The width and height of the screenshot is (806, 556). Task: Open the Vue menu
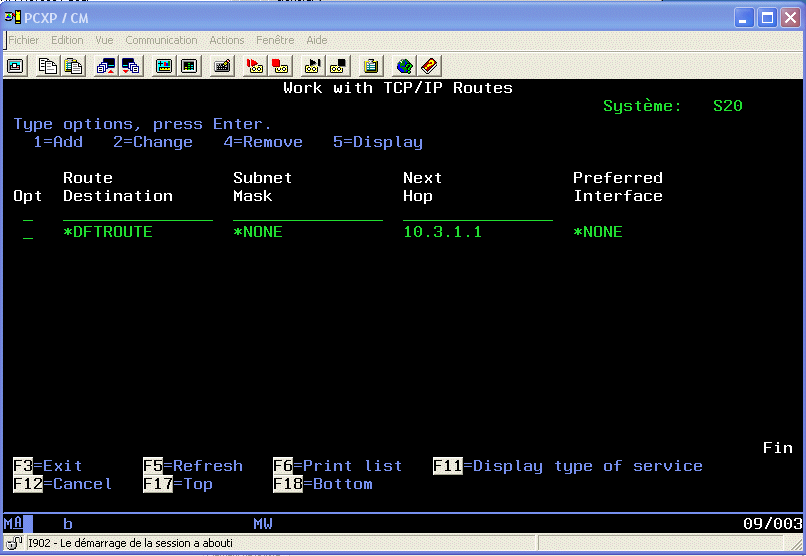point(104,40)
